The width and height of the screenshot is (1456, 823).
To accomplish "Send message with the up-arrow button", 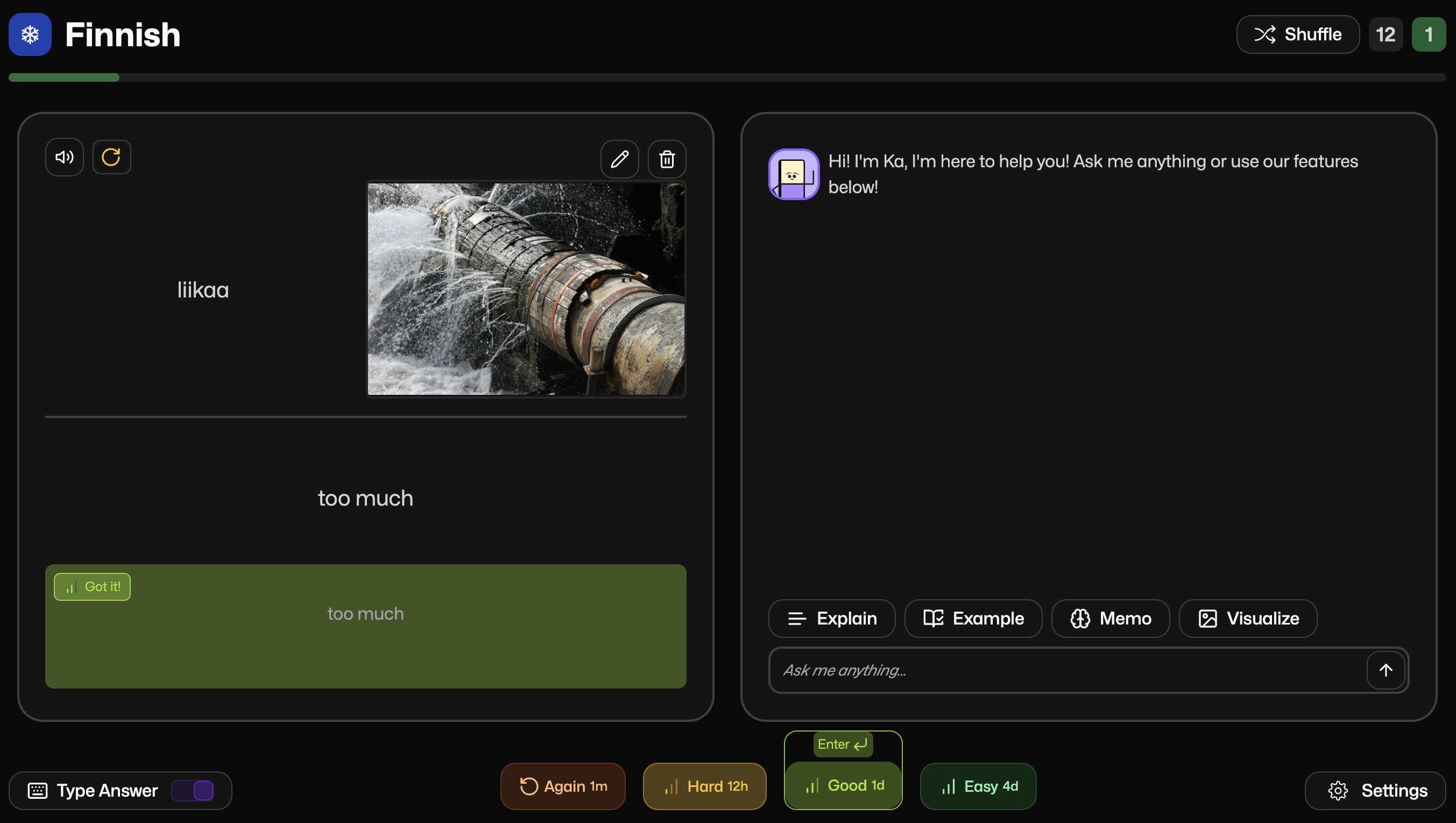I will [1386, 670].
